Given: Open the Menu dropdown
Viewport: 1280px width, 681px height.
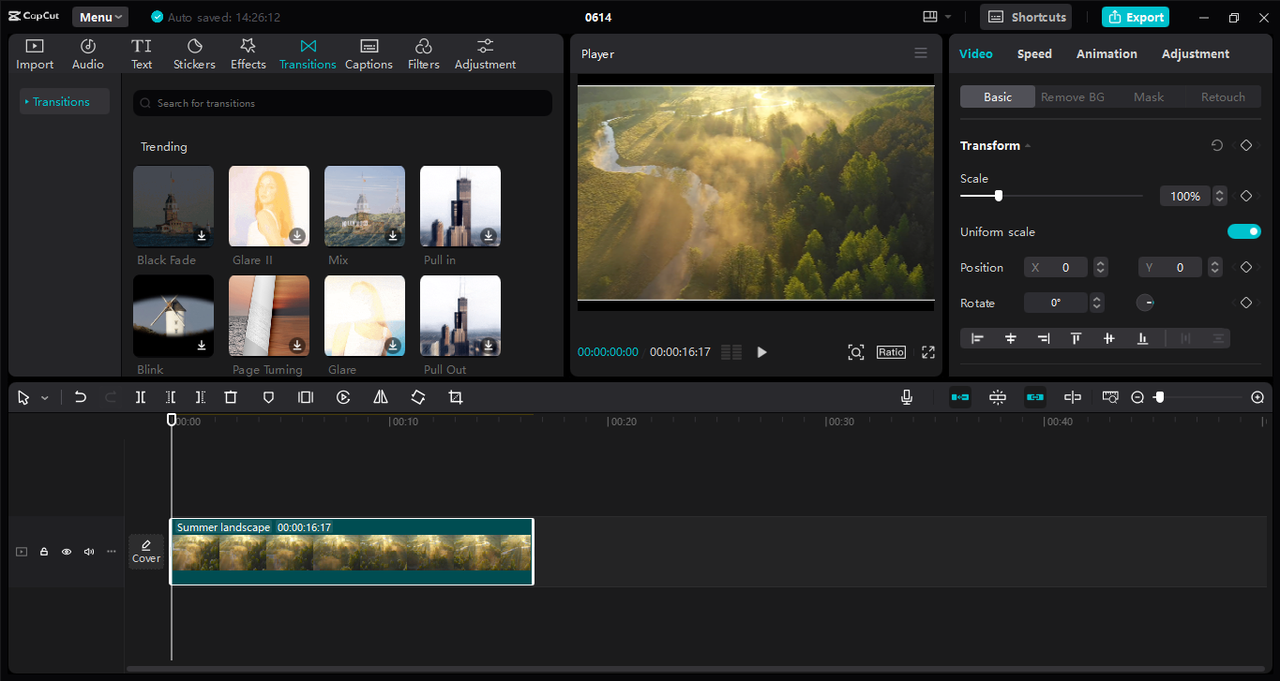Looking at the screenshot, I should [x=100, y=17].
